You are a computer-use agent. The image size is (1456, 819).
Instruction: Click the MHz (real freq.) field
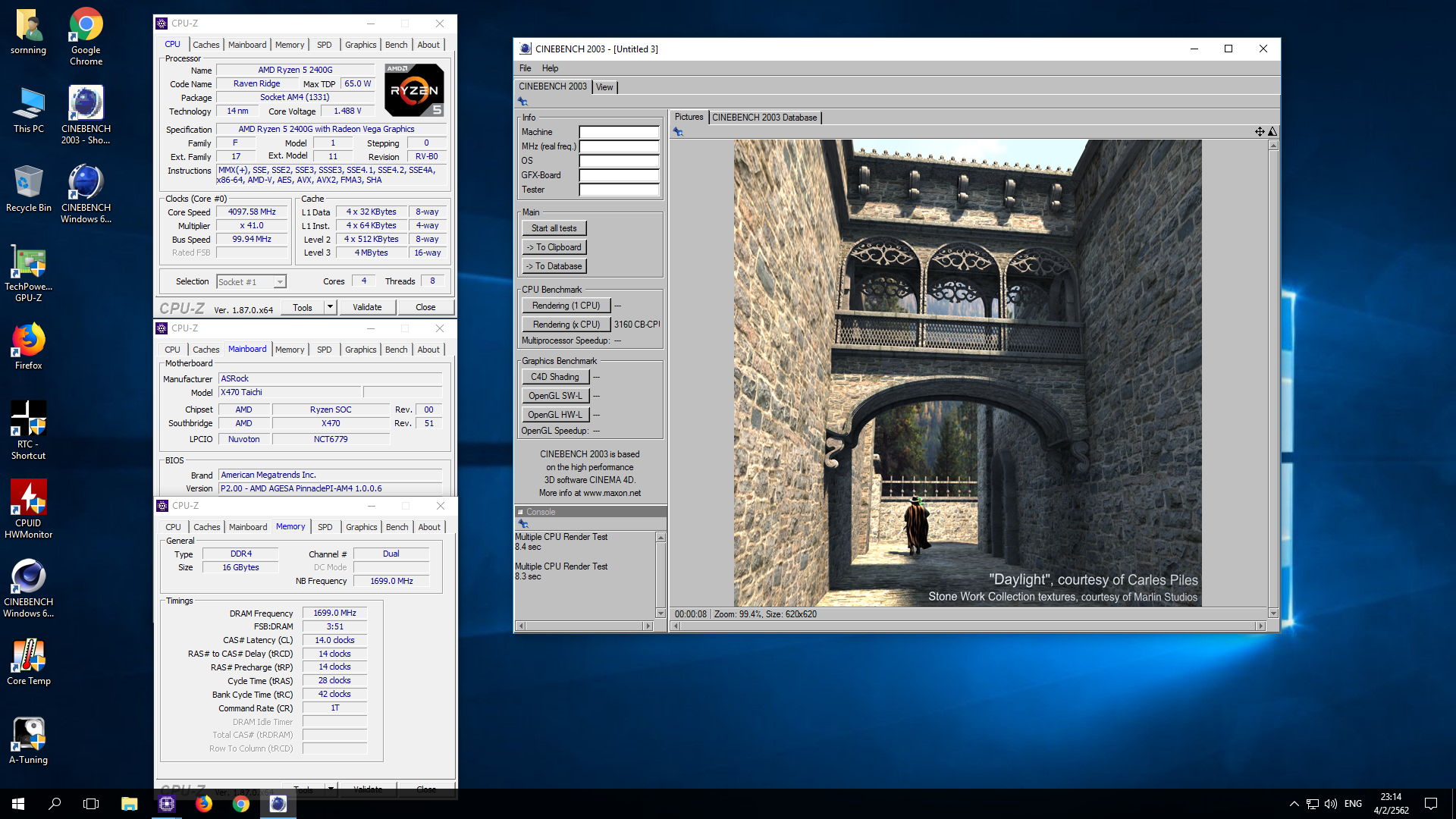point(619,146)
